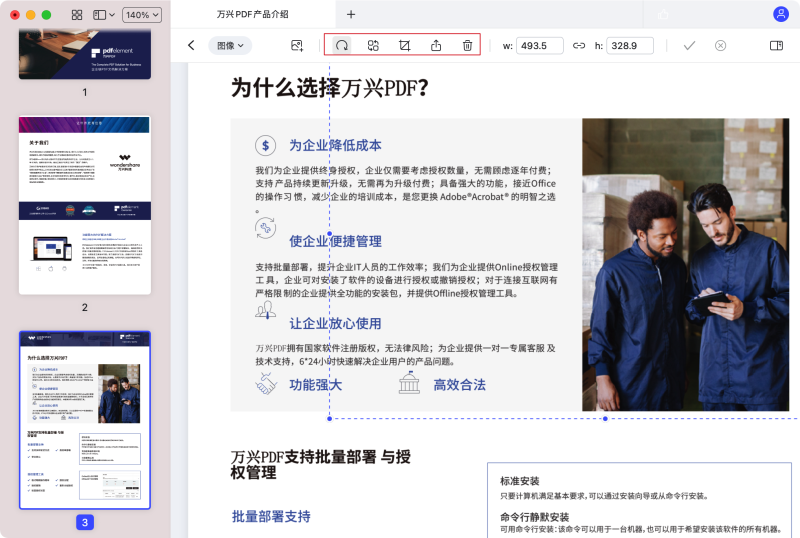The height and width of the screenshot is (538, 800).
Task: Expand the 图像 mode dropdown
Action: click(x=230, y=45)
